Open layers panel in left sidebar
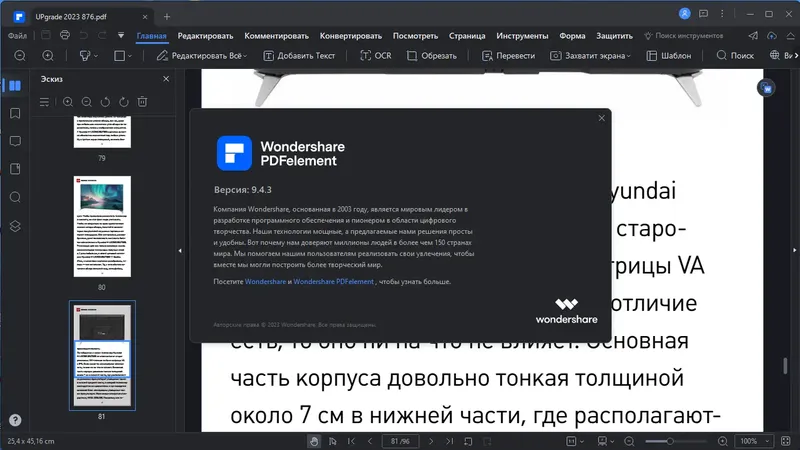Screen dimensions: 800x450 coord(15,226)
